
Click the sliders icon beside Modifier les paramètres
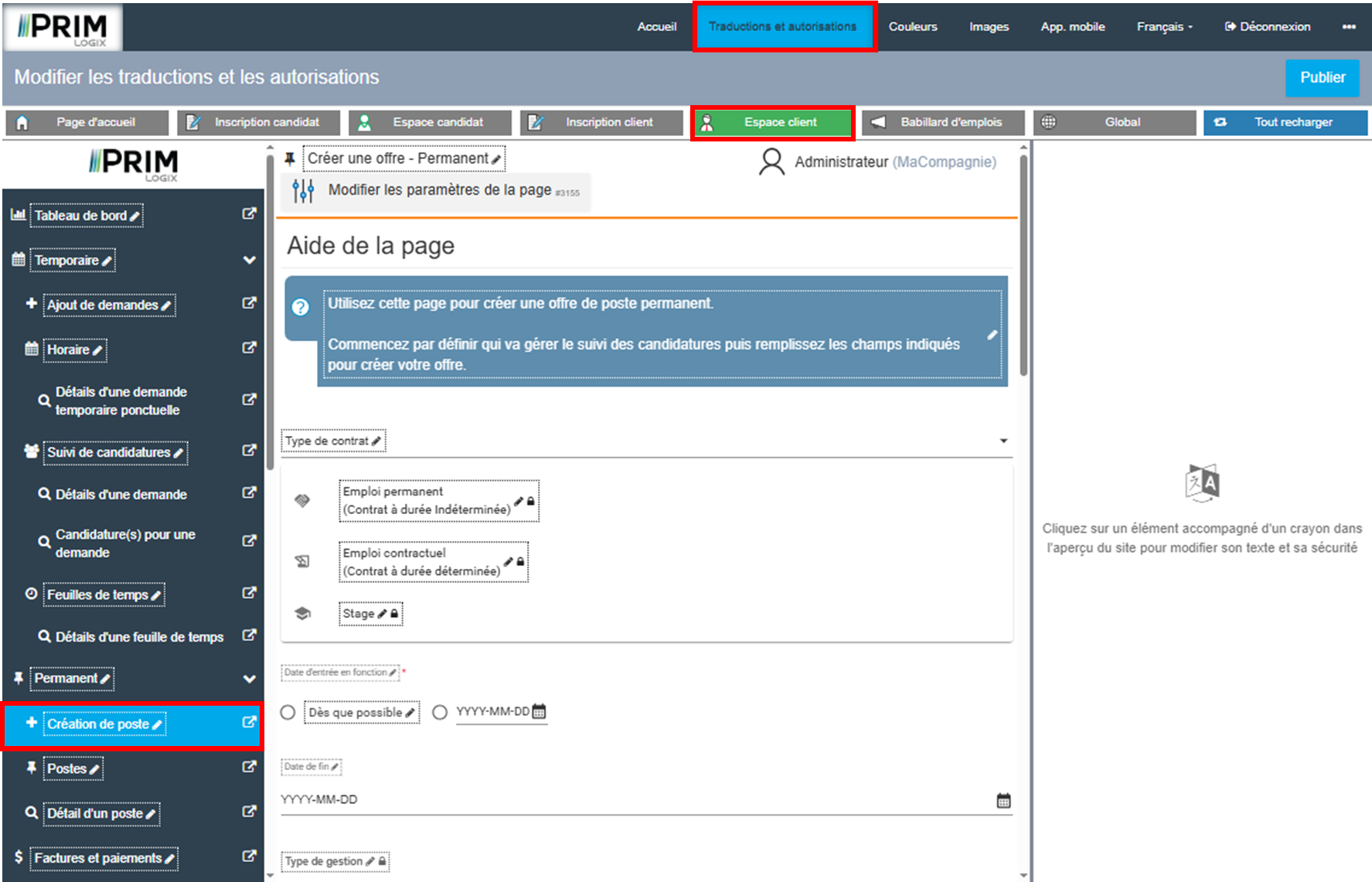pyautogui.click(x=303, y=190)
